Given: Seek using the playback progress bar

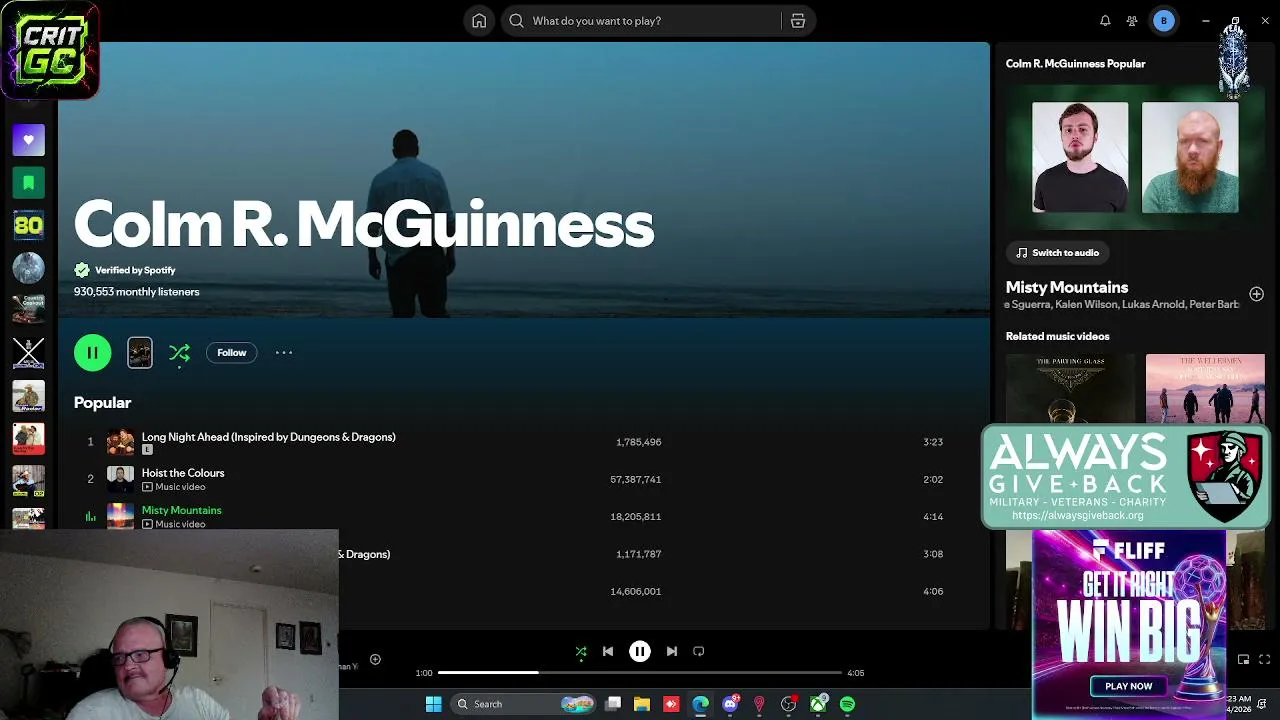Looking at the screenshot, I should tap(640, 673).
